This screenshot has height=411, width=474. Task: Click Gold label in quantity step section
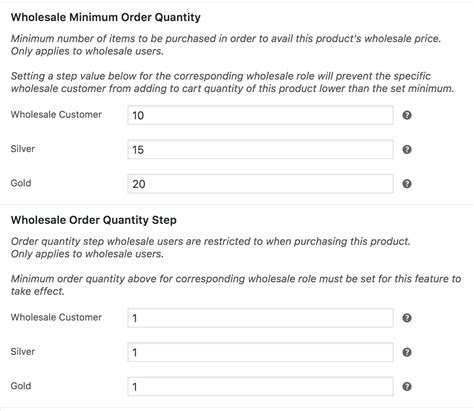point(21,386)
